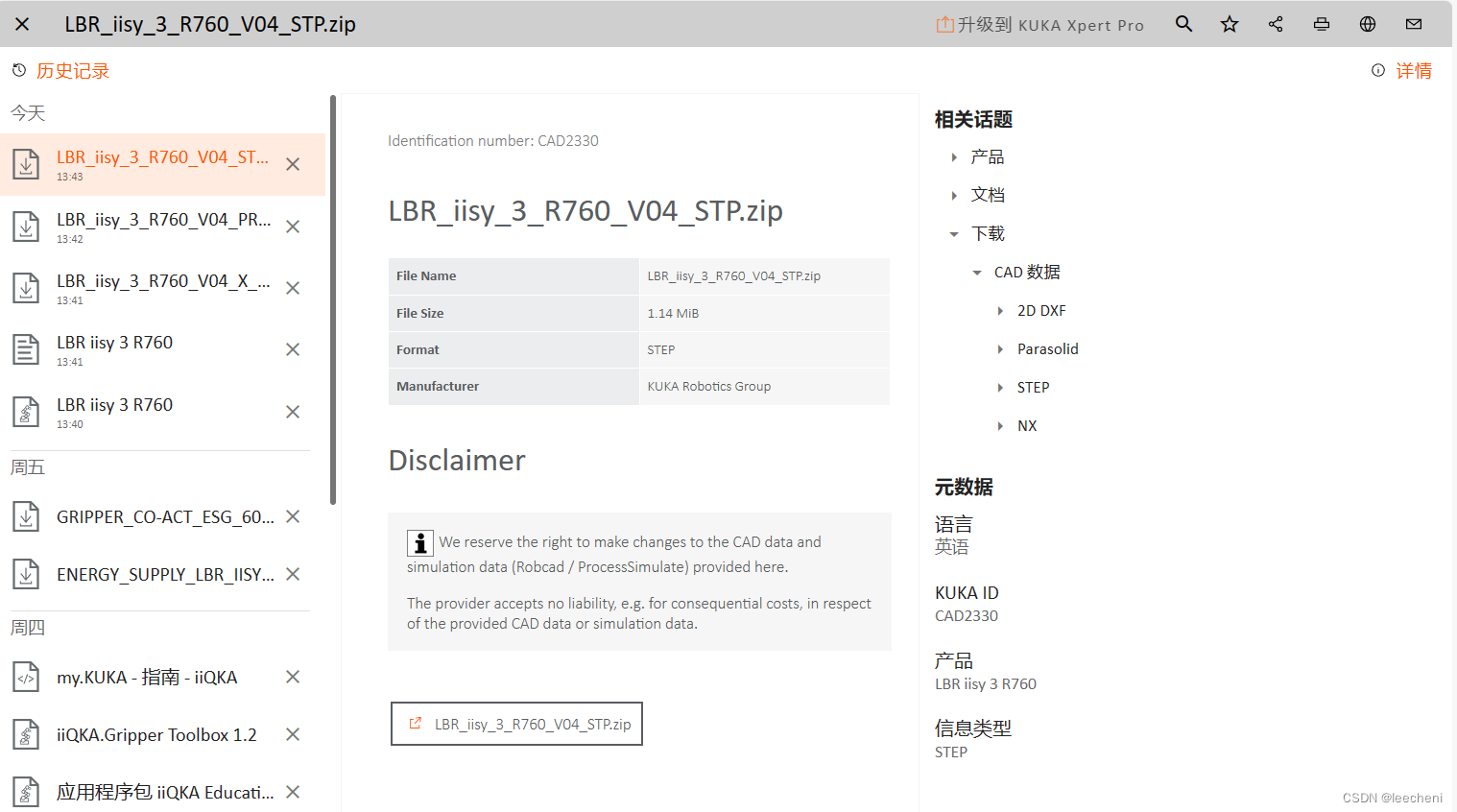This screenshot has height=812, width=1457.
Task: Click the search magnifier icon
Action: click(1183, 24)
